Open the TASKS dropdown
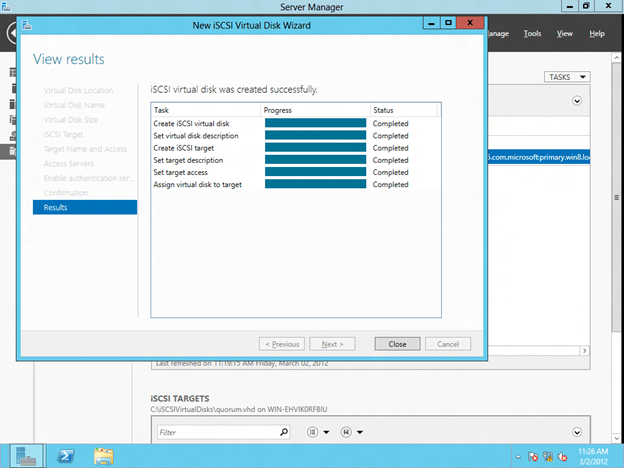Viewport: 624px width, 468px height. 567,77
